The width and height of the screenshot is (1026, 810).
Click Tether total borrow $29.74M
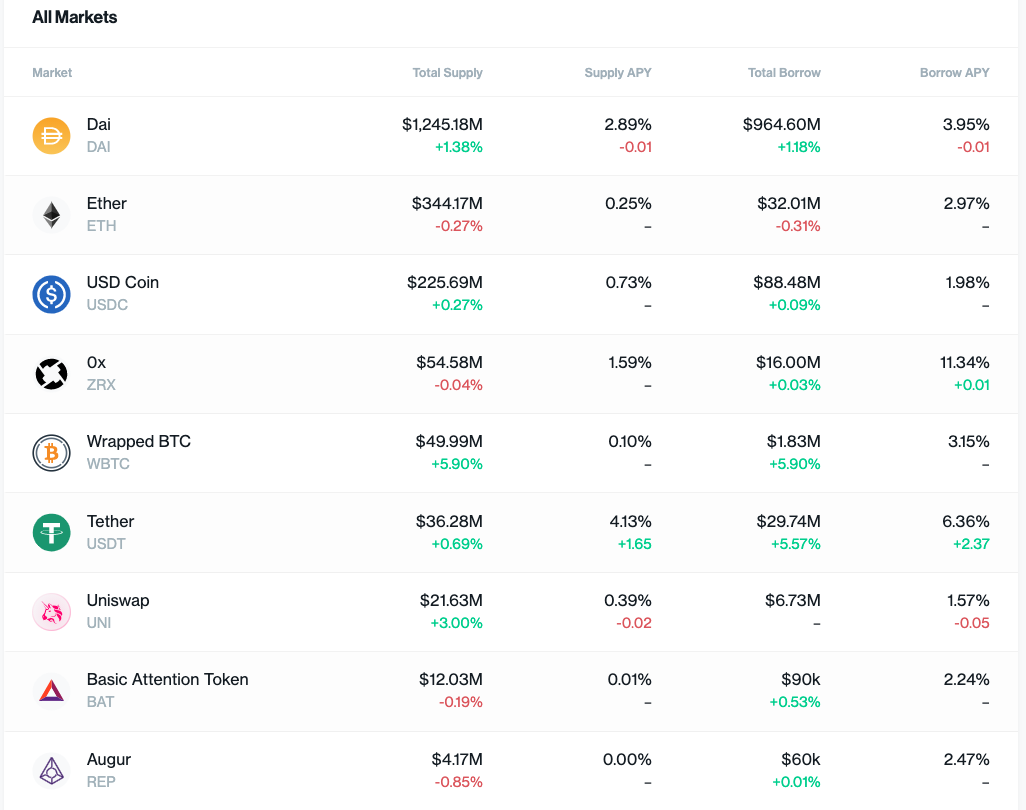(788, 521)
